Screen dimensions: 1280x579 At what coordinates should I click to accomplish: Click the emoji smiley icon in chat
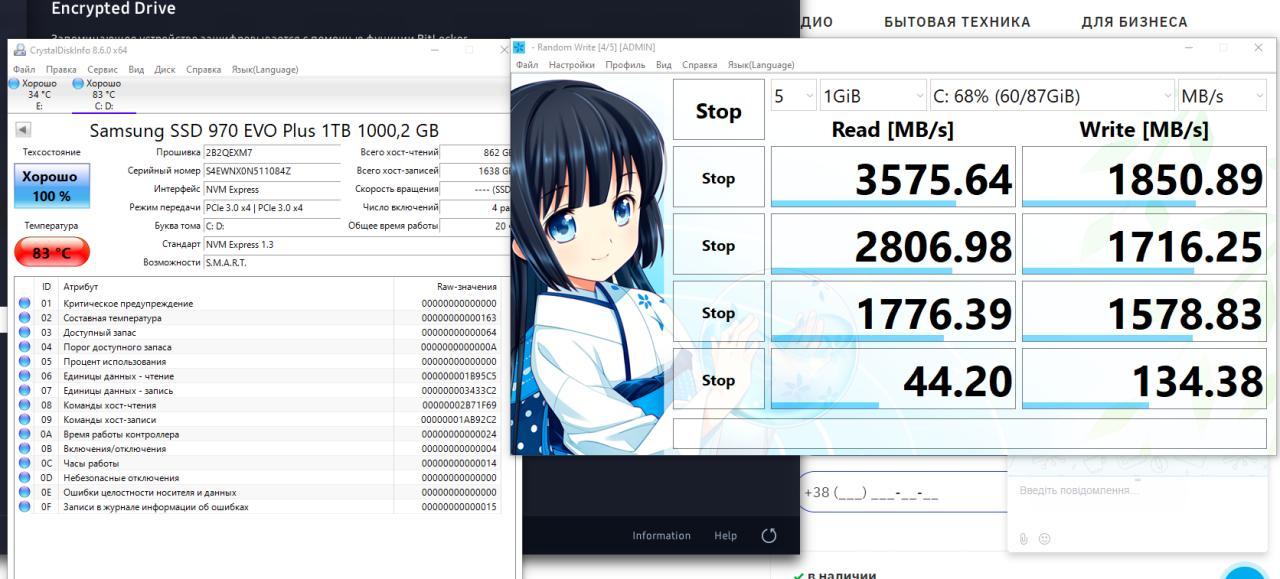1045,539
